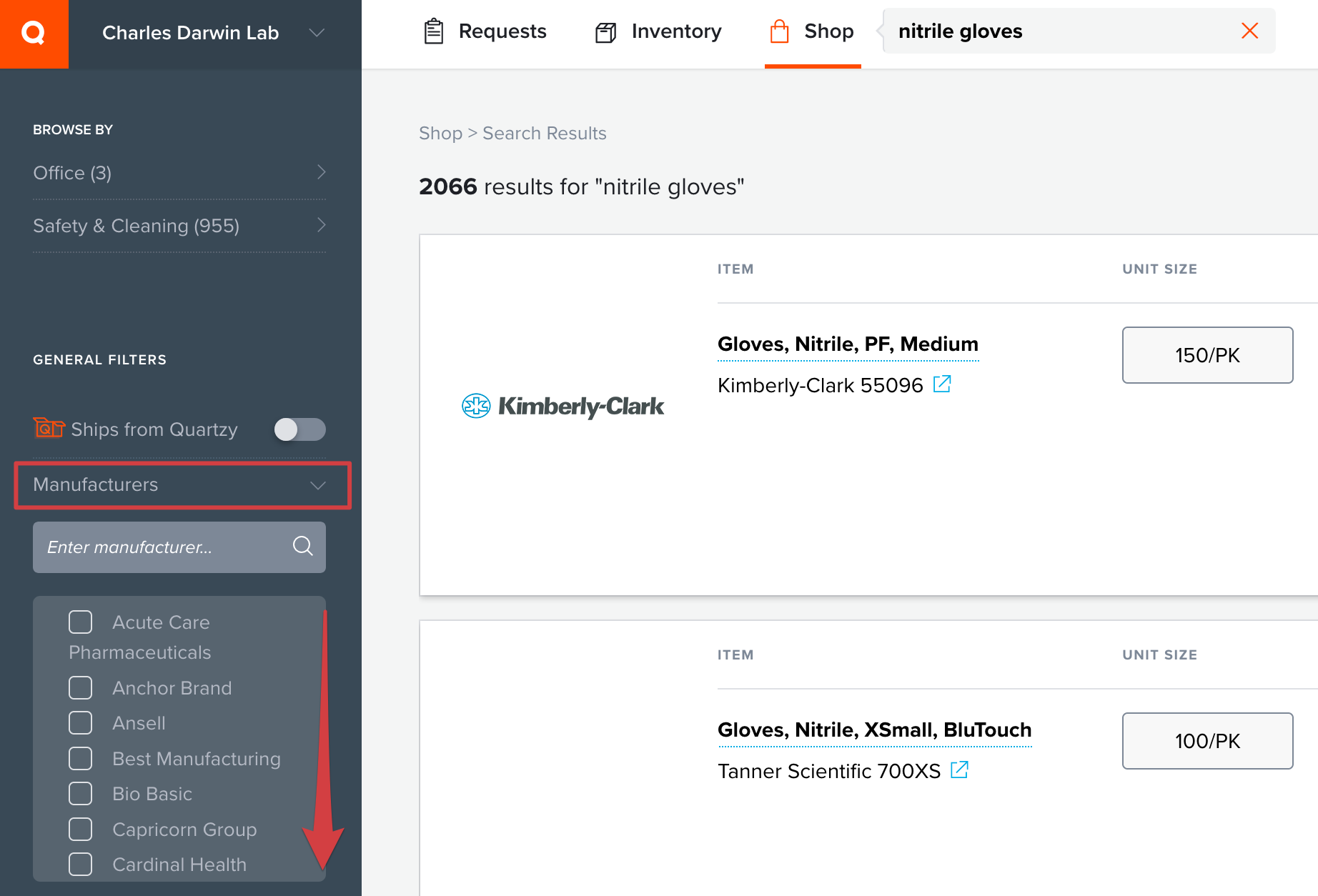Click the Ships from Quartzy box icon

point(49,428)
